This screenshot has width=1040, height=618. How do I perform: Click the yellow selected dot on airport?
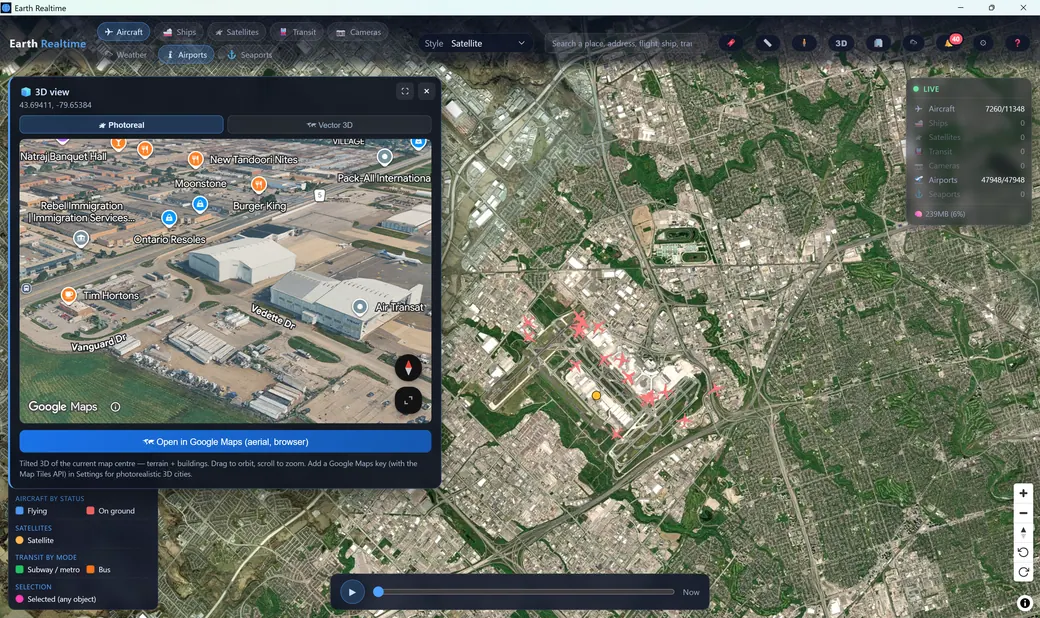pyautogui.click(x=596, y=395)
